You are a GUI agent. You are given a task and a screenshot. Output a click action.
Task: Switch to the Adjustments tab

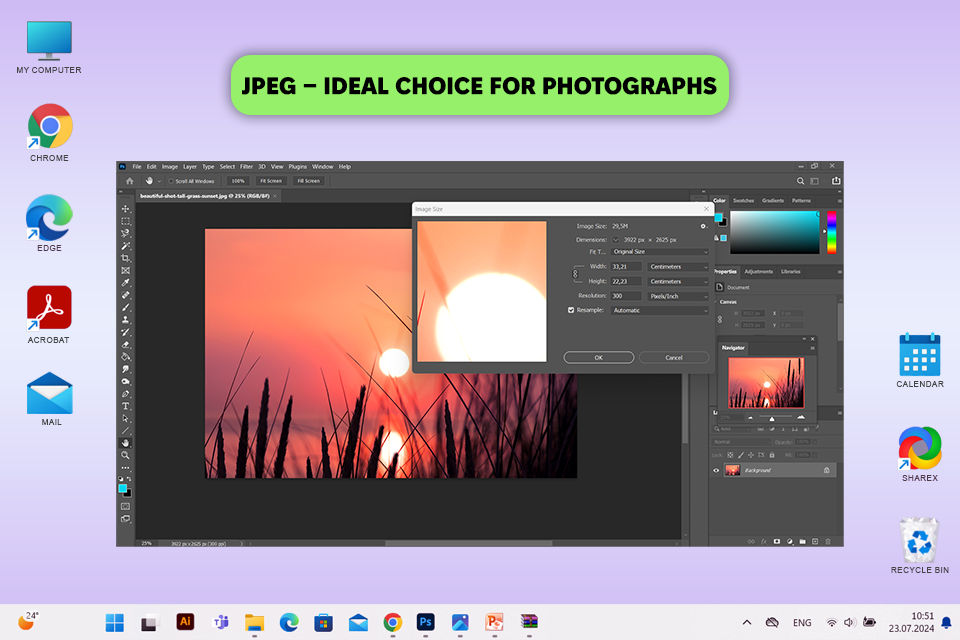(759, 271)
